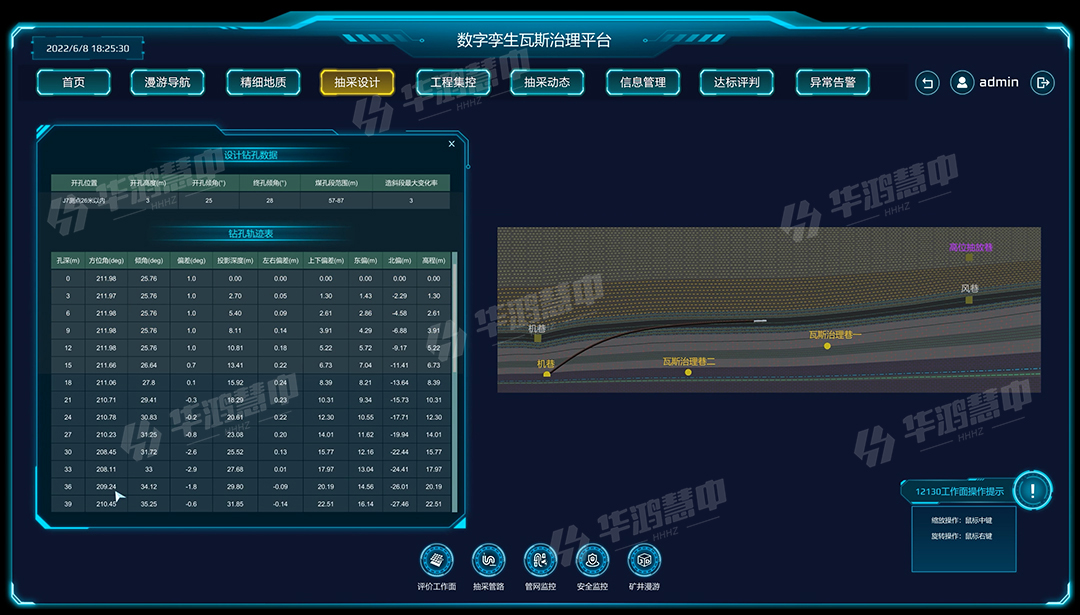Click the back arrow icon beside admin
Viewport: 1080px width, 615px height.
point(927,83)
